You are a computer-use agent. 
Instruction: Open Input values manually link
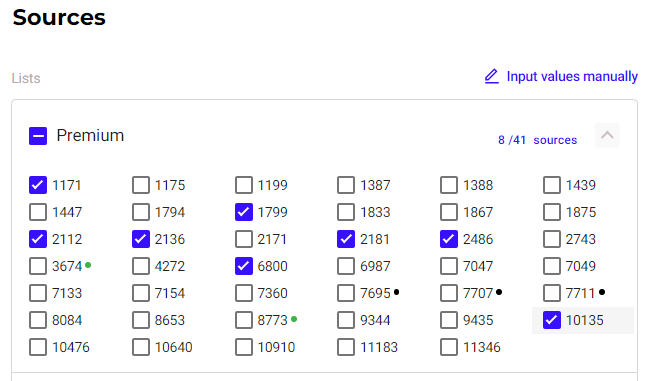click(572, 76)
